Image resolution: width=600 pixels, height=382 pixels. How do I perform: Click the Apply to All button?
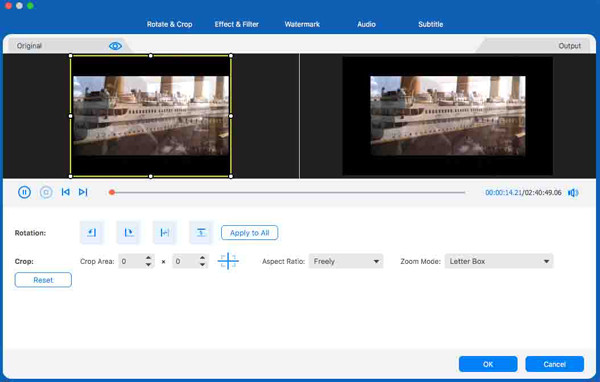pyautogui.click(x=249, y=233)
